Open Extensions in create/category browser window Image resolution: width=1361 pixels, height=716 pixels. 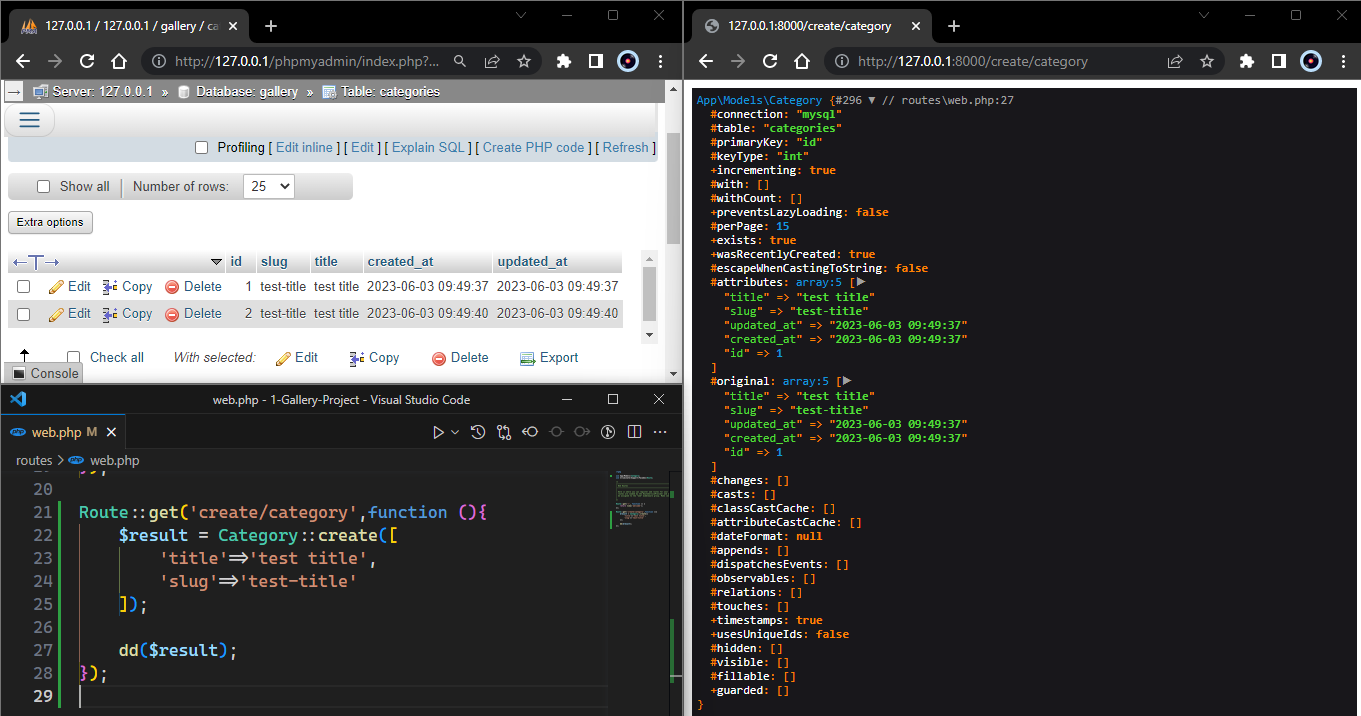[1247, 61]
